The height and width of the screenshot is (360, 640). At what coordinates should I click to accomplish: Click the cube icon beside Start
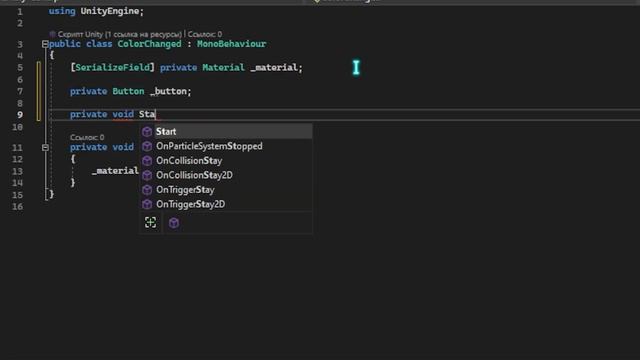pos(147,132)
